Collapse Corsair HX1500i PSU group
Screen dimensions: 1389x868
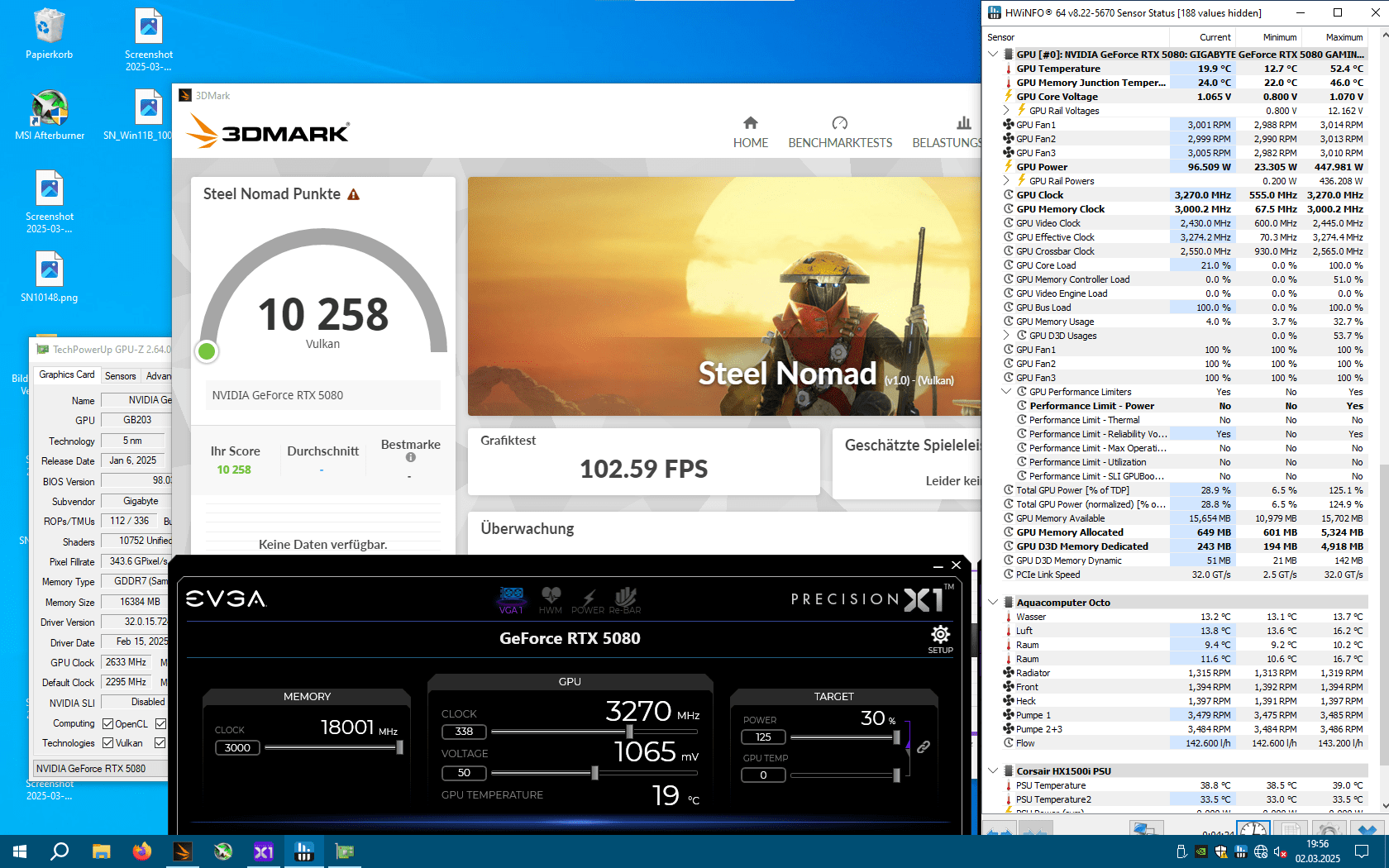click(x=993, y=771)
